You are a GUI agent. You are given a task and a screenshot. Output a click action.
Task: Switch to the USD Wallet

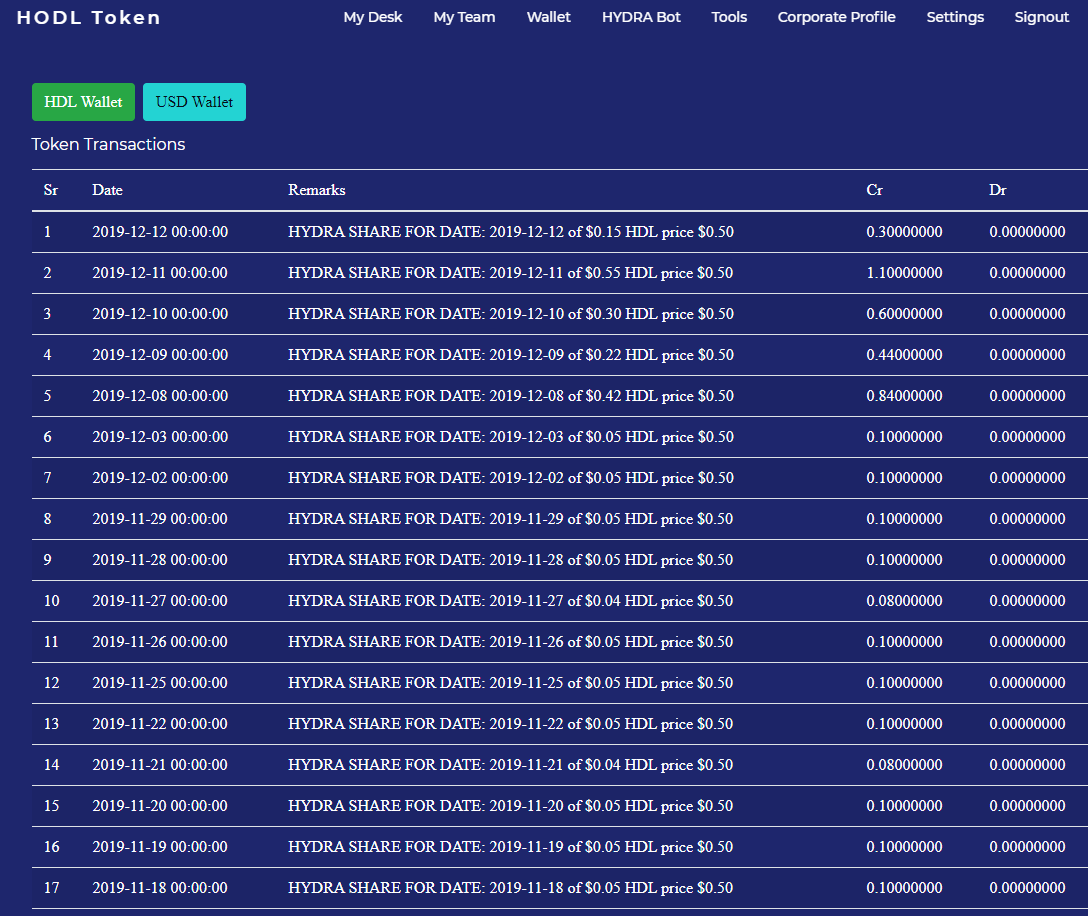[194, 102]
